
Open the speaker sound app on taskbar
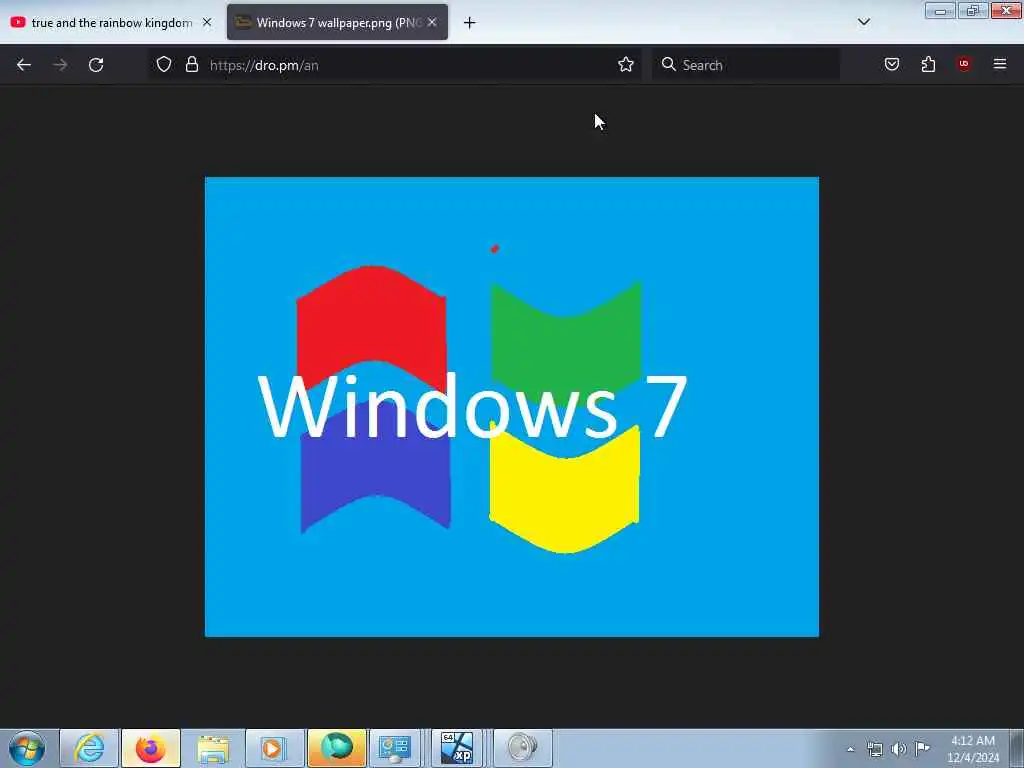pyautogui.click(x=523, y=748)
